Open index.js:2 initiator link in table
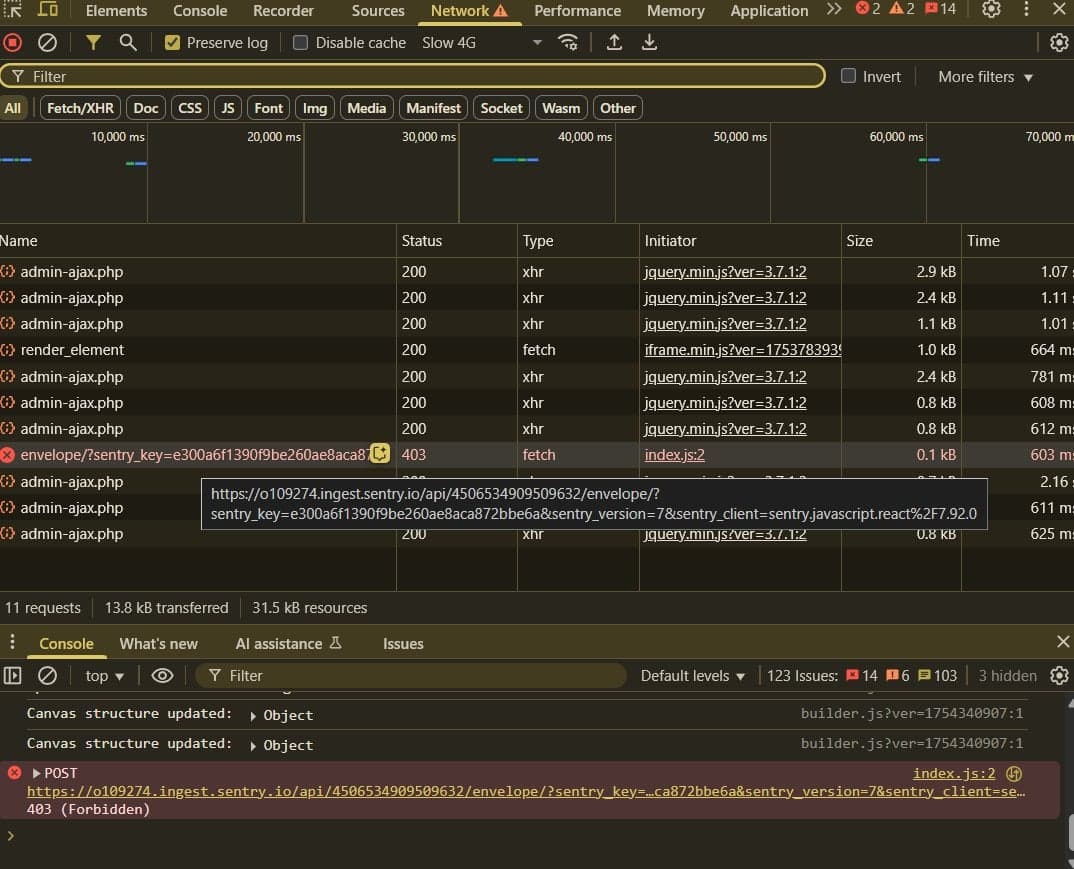Screen dimensions: 1074x869 pos(675,455)
